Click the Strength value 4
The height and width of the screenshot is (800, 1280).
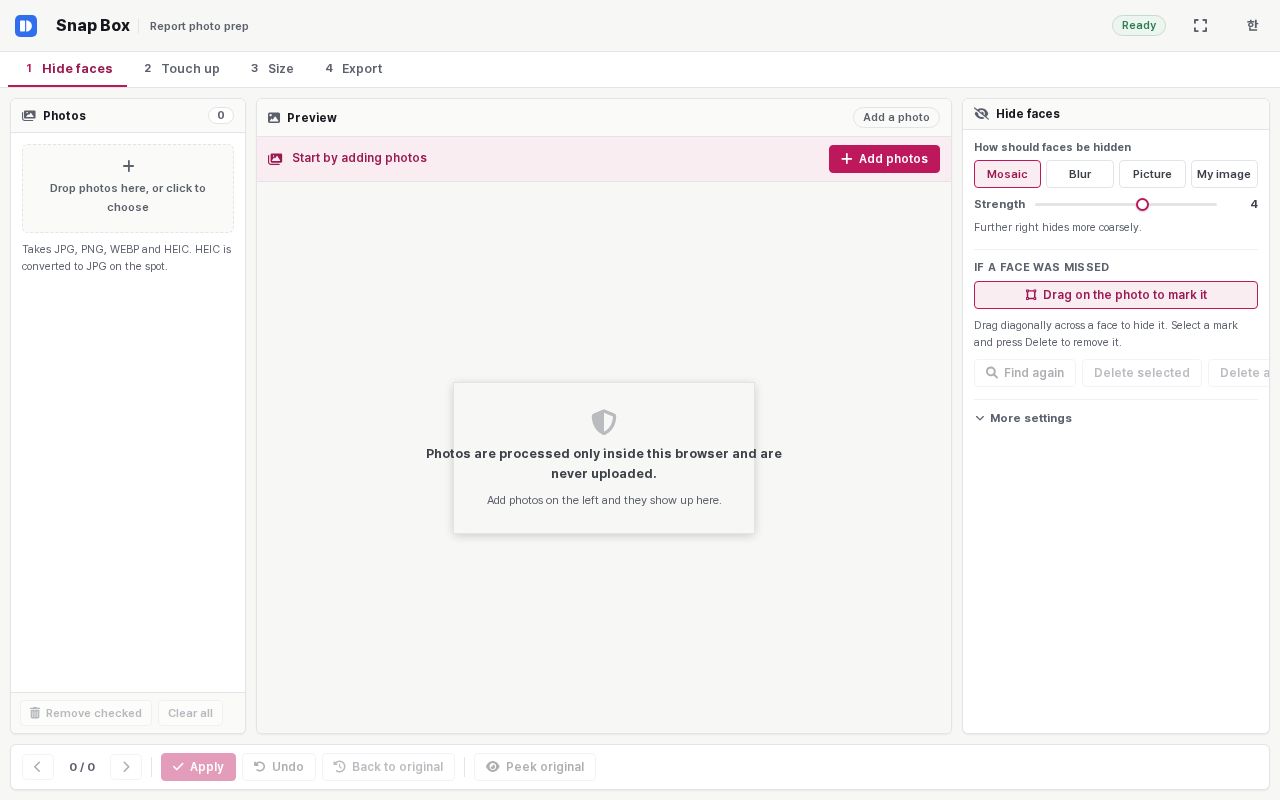1254,204
